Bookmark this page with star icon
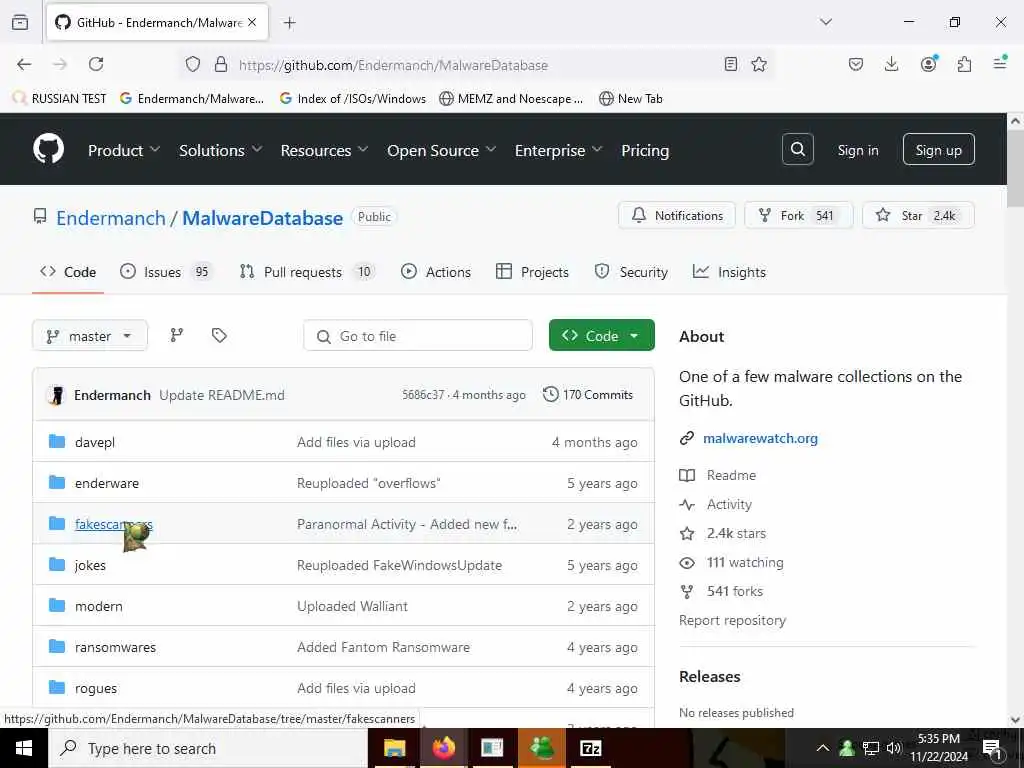1024x768 pixels. tap(759, 64)
